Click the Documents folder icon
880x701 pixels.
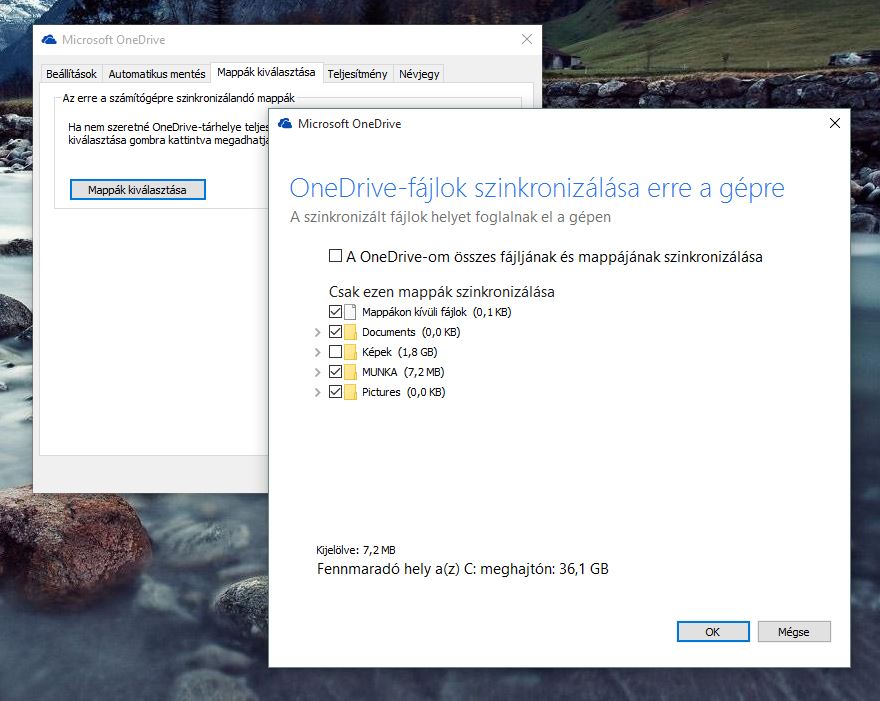(350, 332)
